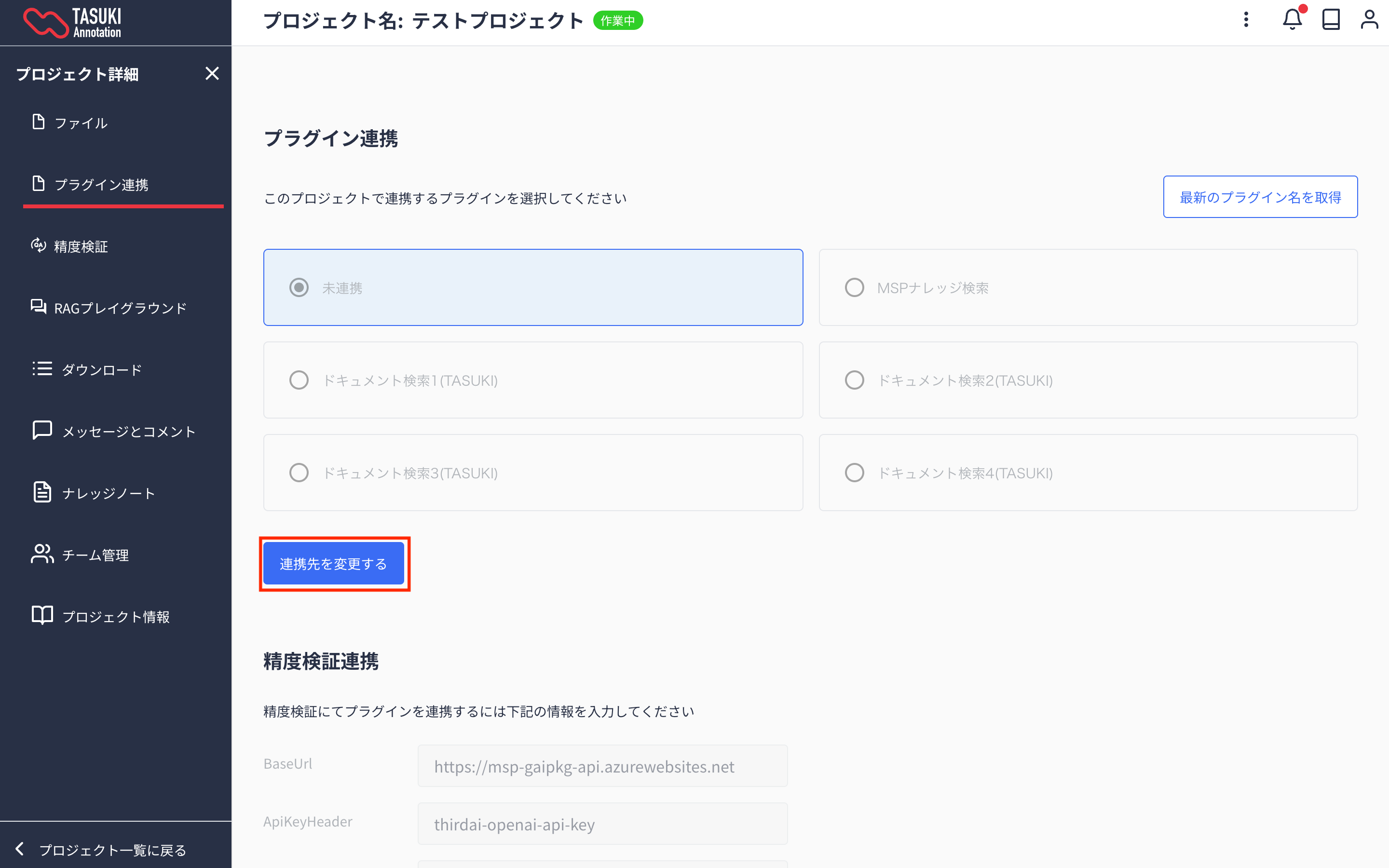Open the ナレッジノート page
Image resolution: width=1389 pixels, height=868 pixels.
tap(108, 493)
